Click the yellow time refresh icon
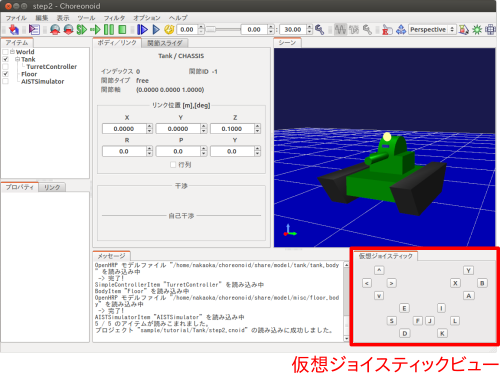This screenshot has width=500, height=373. [x=169, y=30]
